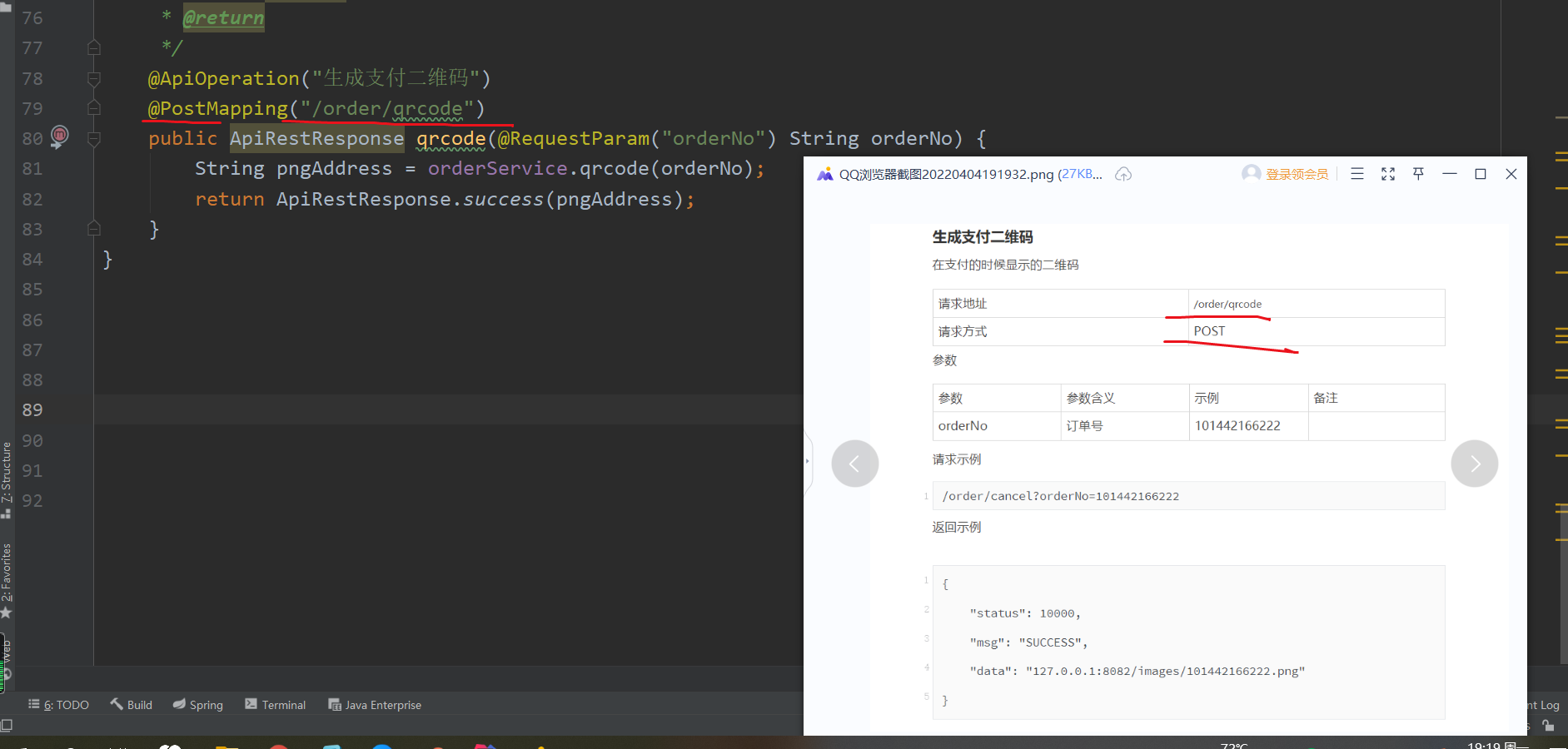Click the 登录领会员 login link
Viewport: 1568px width, 749px height.
point(1297,174)
